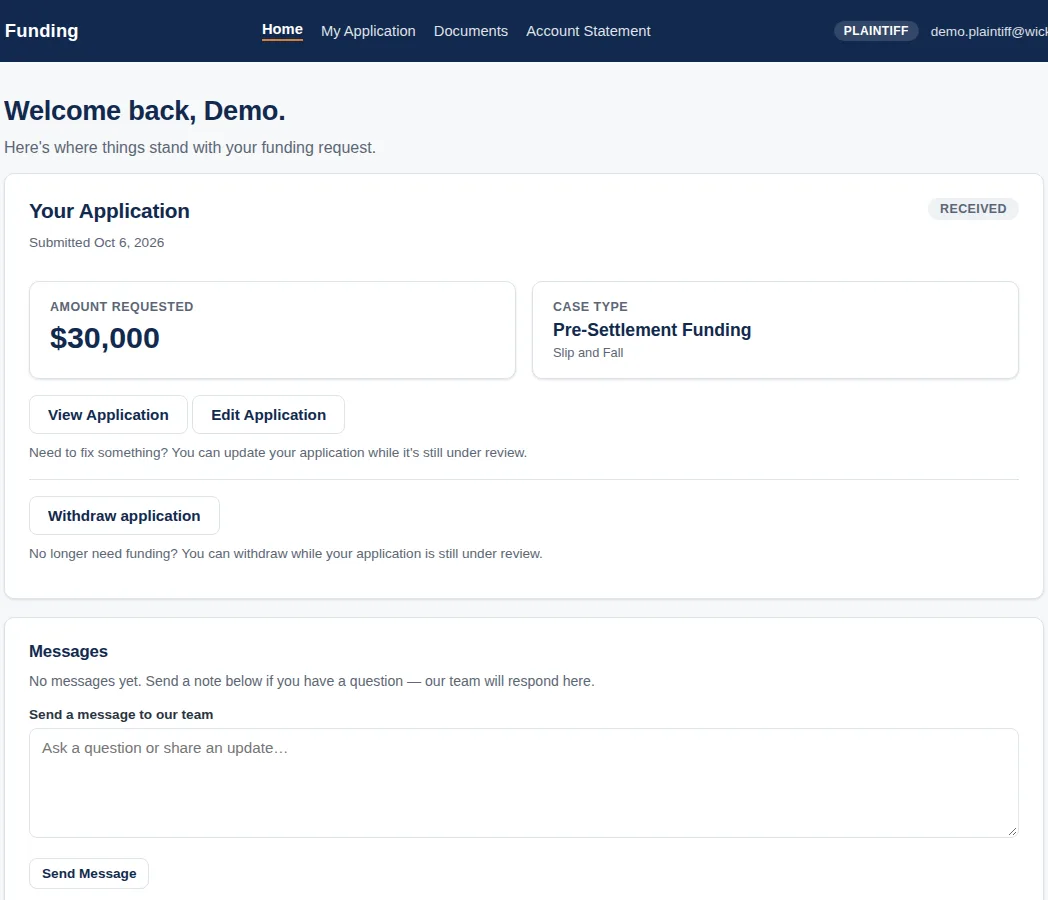The height and width of the screenshot is (900, 1048).
Task: Open the Documents nav item
Action: (x=471, y=31)
